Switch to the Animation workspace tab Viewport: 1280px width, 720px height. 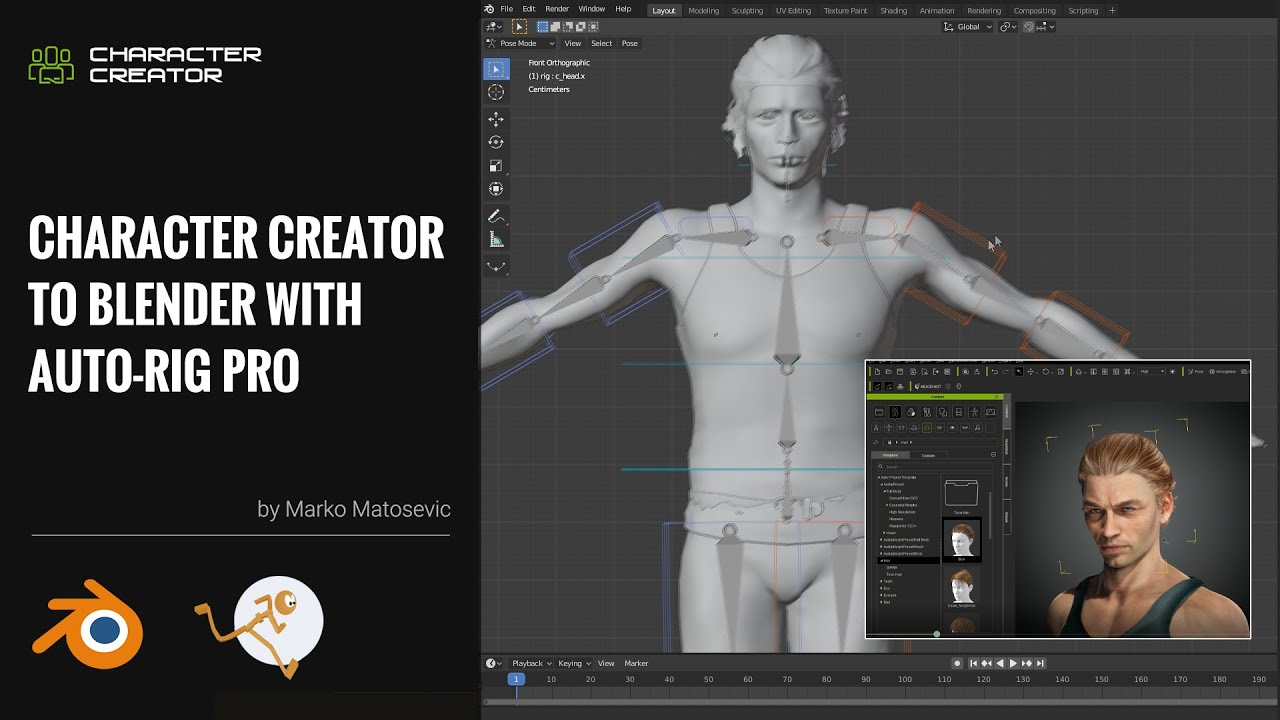[937, 11]
